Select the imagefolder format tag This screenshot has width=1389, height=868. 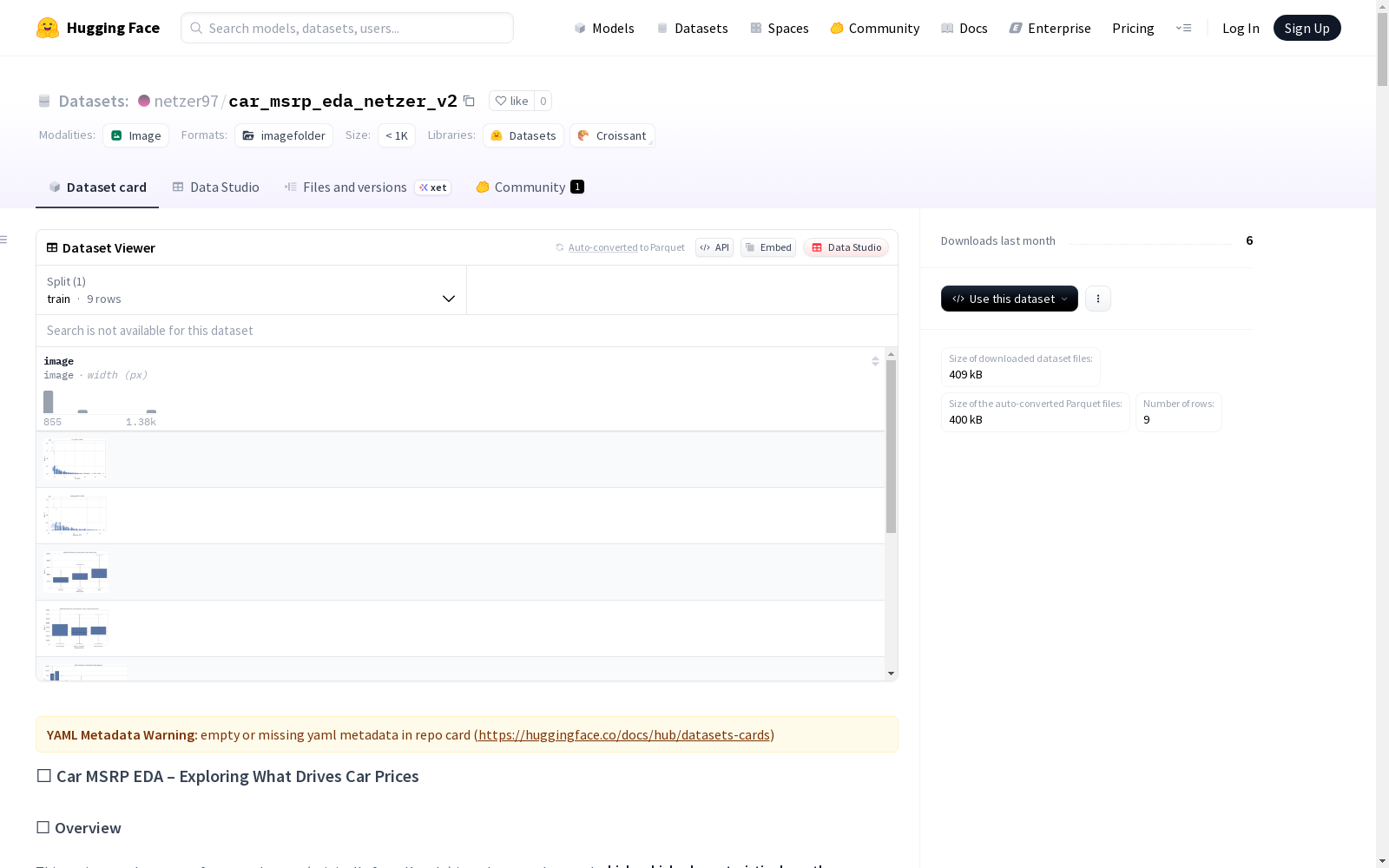tap(284, 135)
